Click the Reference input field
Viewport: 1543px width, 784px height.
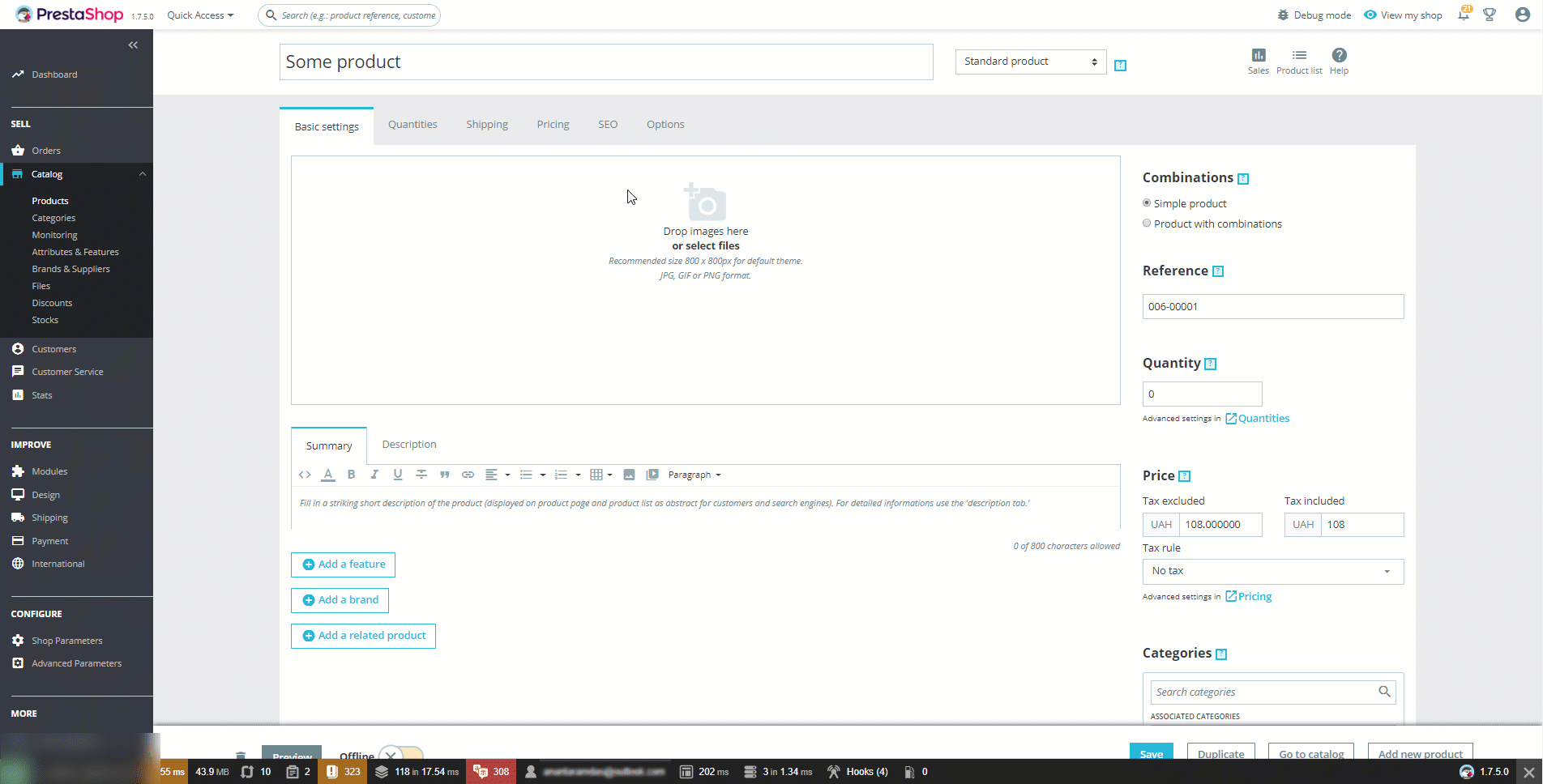coord(1273,306)
